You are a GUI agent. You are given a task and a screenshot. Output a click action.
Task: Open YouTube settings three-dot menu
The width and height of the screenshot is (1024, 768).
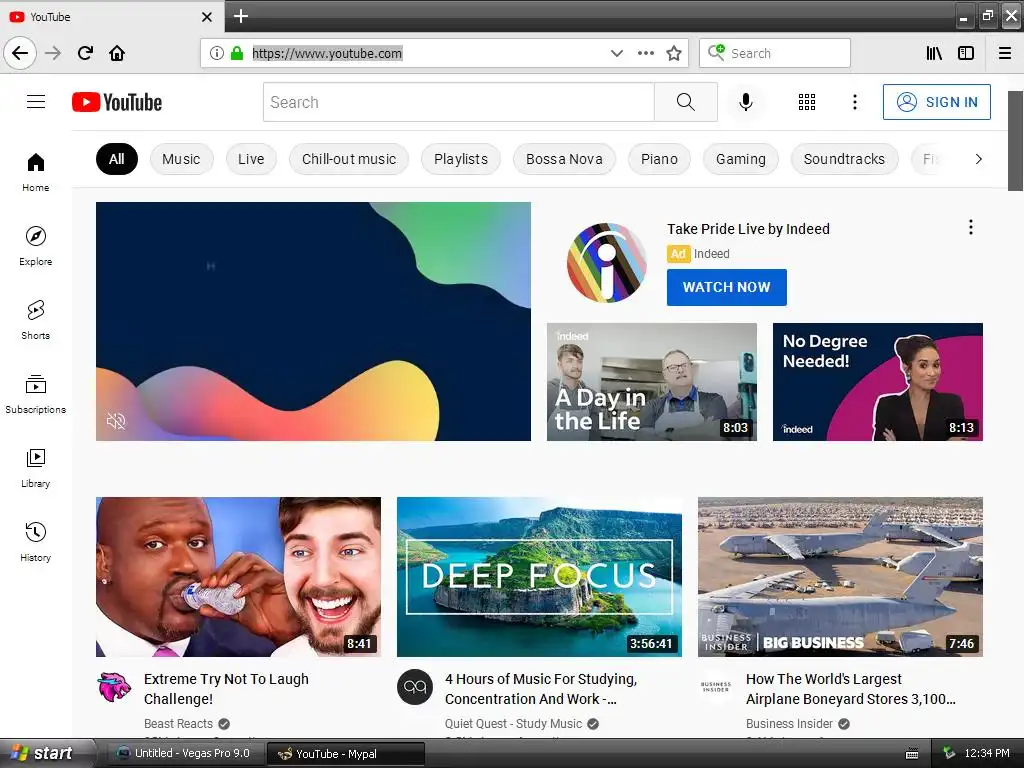[x=855, y=102]
